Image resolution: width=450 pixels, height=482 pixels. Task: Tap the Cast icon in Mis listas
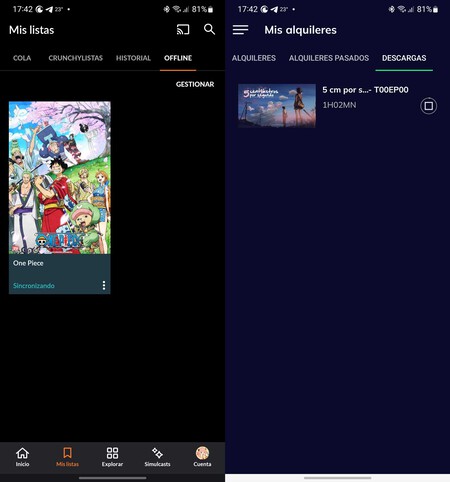point(183,30)
